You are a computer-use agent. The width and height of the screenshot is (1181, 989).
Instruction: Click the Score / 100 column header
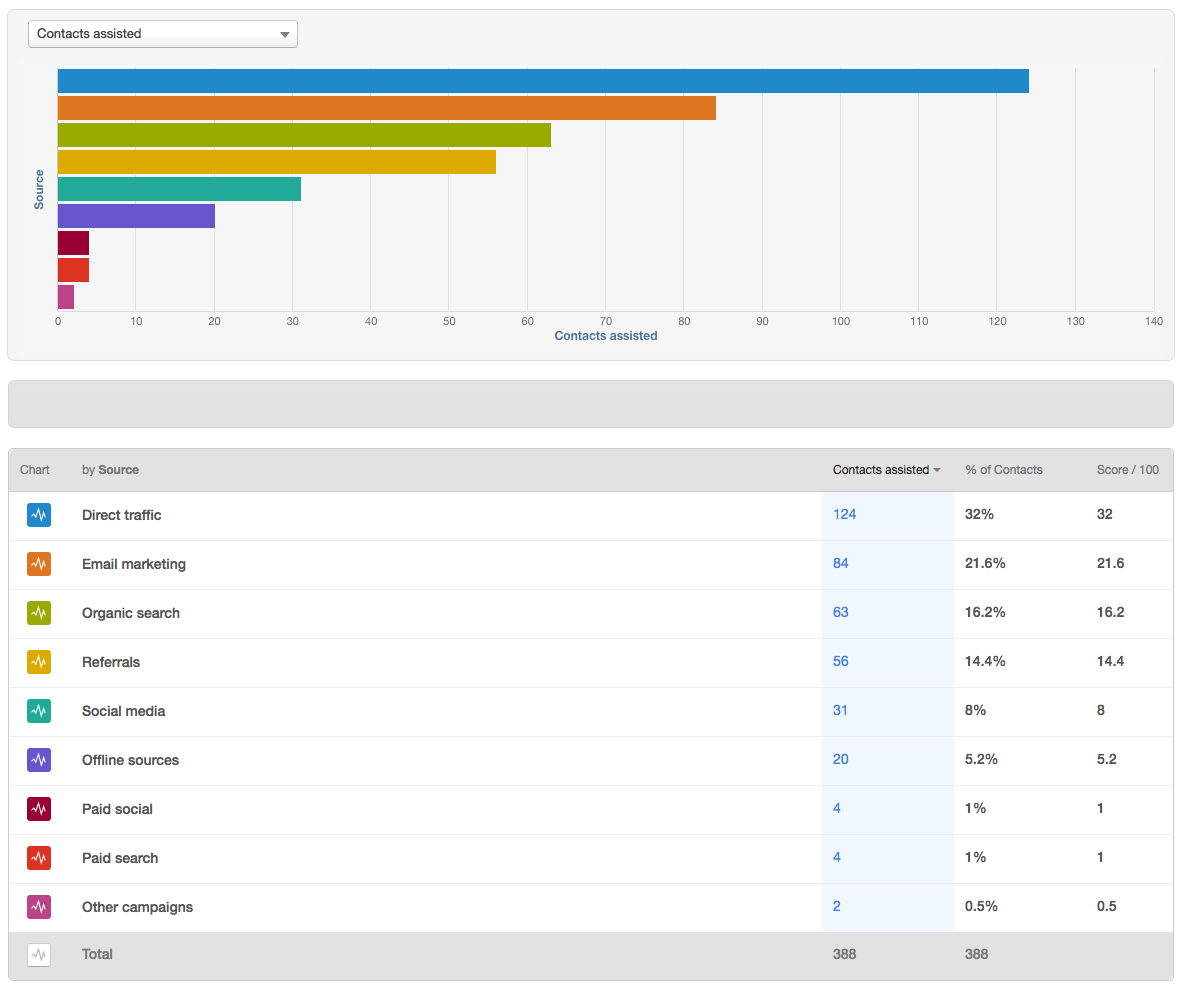tap(1127, 470)
